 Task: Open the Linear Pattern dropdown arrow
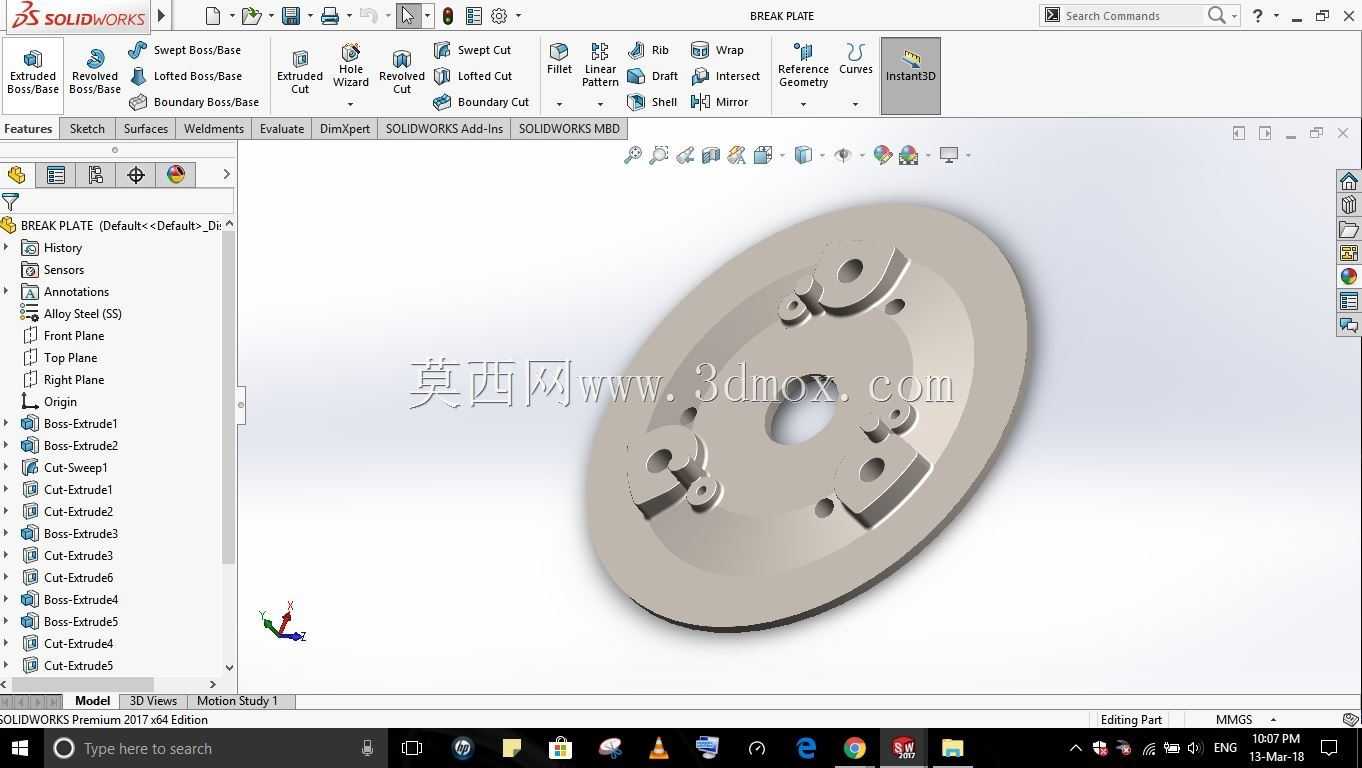(600, 104)
